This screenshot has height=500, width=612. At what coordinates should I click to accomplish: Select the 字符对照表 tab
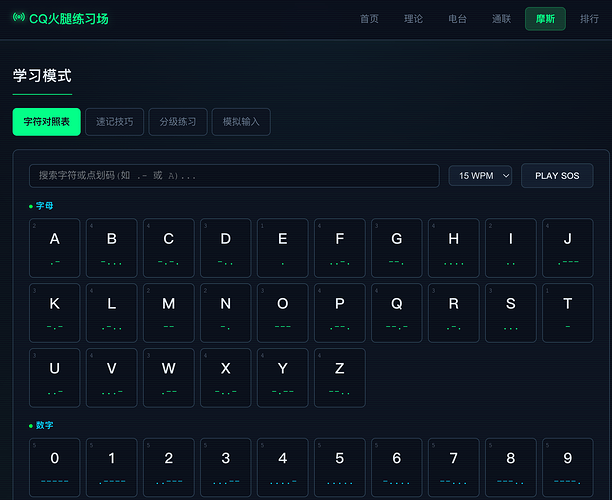coord(46,122)
